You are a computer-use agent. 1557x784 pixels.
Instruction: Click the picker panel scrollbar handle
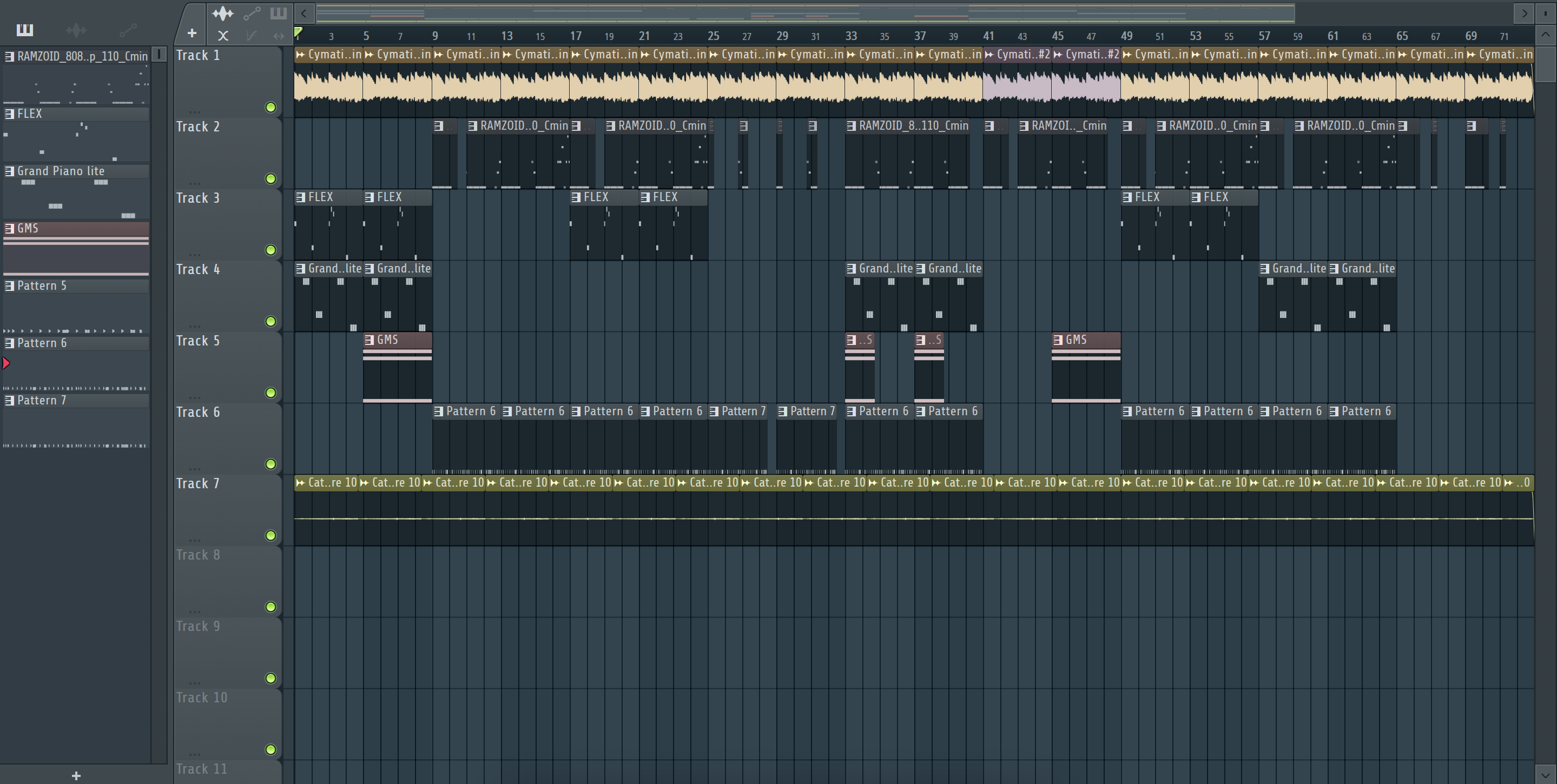pyautogui.click(x=159, y=55)
